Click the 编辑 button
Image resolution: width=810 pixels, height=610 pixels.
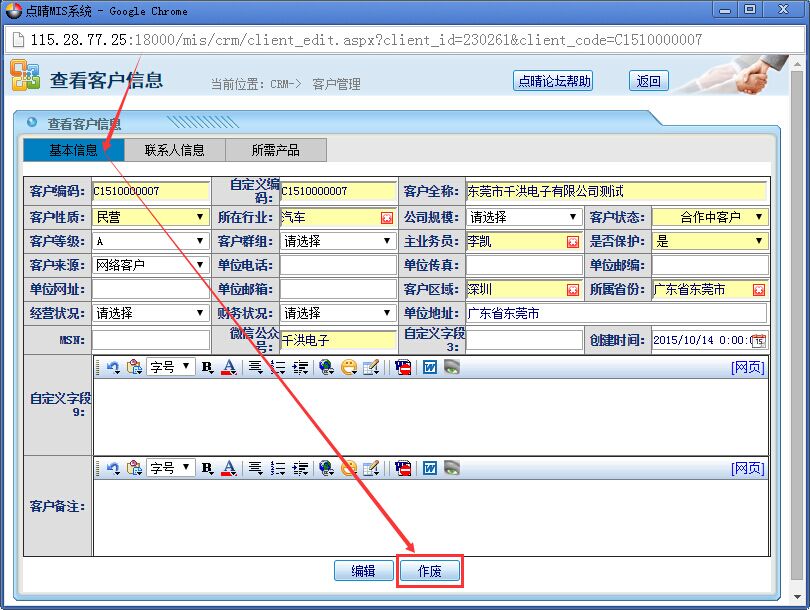coord(363,571)
